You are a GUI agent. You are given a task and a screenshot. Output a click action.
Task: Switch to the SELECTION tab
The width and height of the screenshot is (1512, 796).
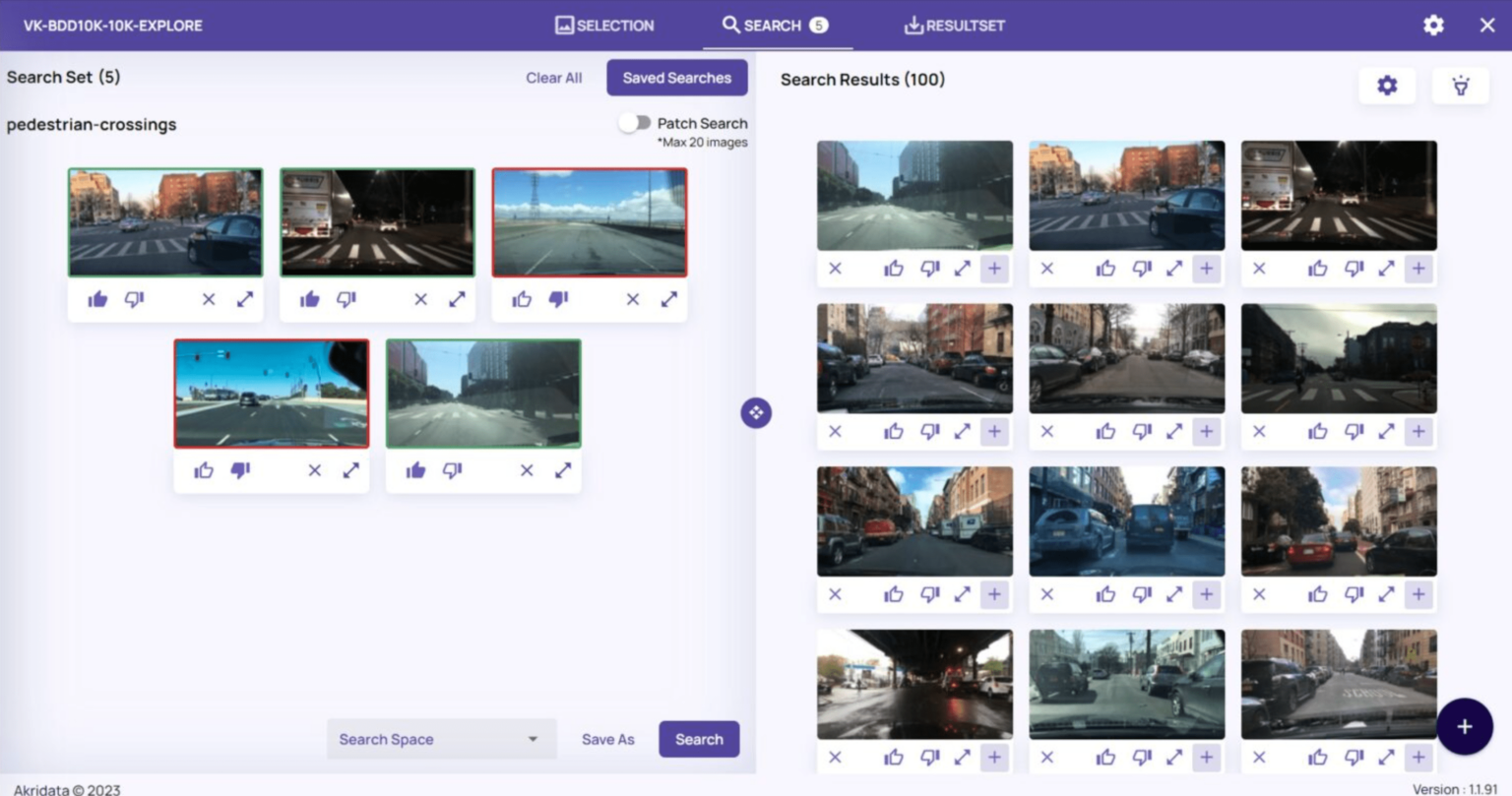point(603,26)
